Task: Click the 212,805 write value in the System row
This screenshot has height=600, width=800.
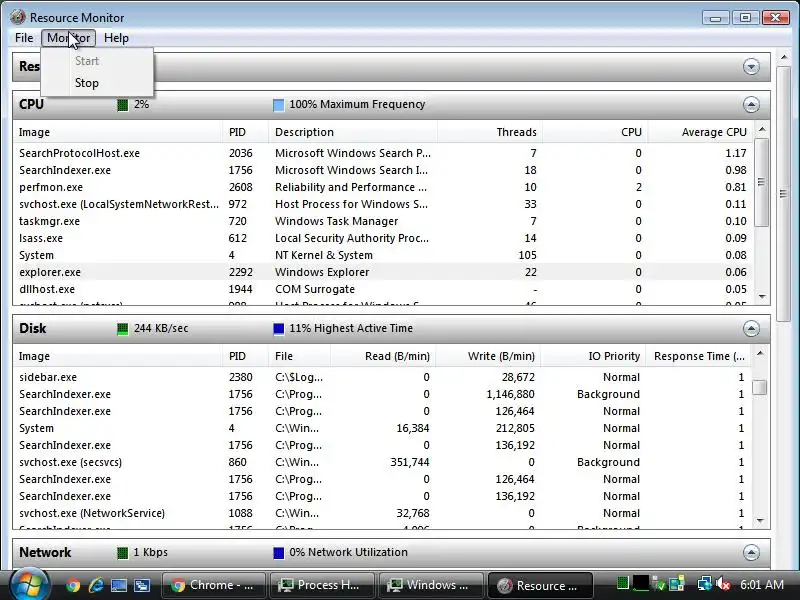Action: coord(515,428)
